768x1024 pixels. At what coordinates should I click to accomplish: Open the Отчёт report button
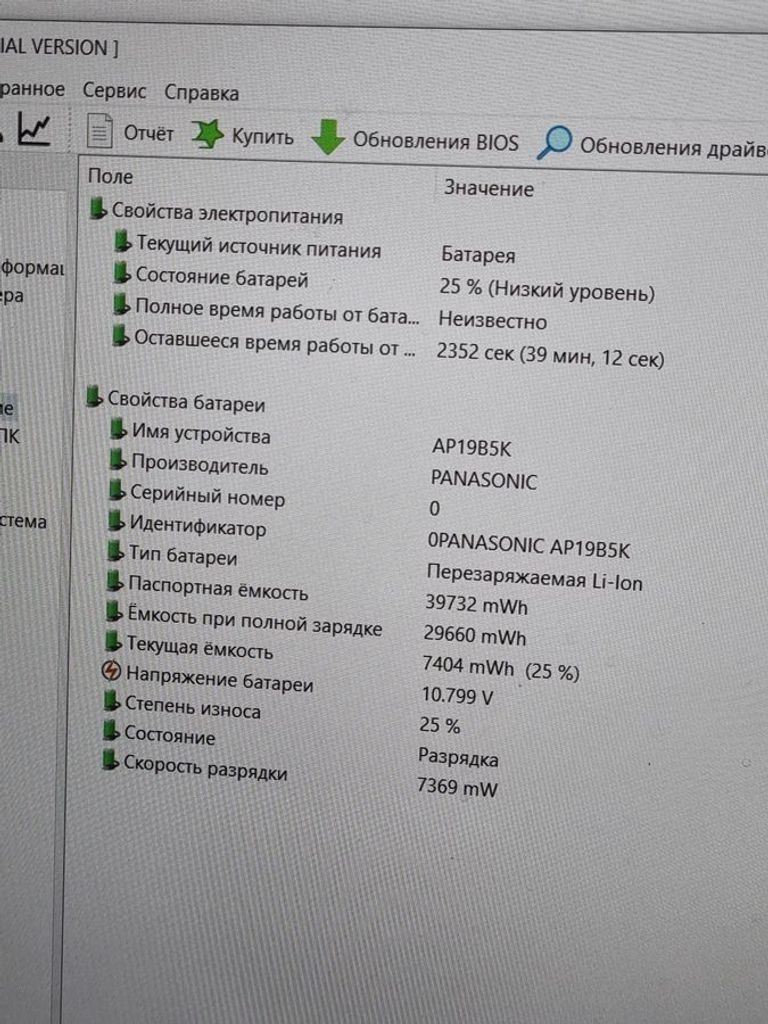pos(131,132)
